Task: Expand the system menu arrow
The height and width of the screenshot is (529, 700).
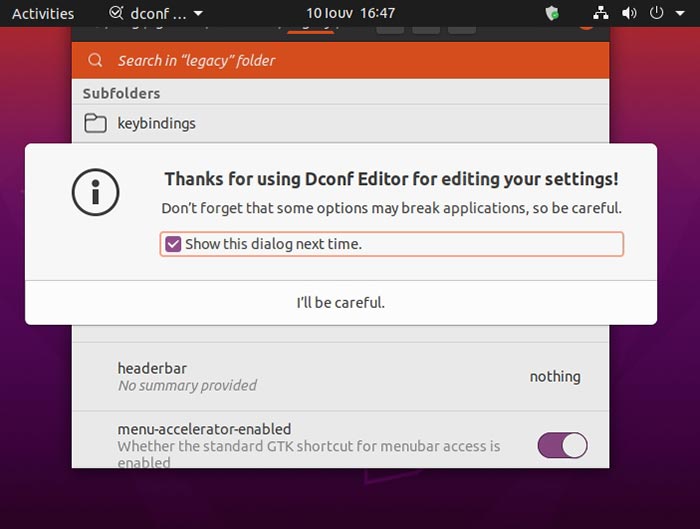Action: point(679,13)
